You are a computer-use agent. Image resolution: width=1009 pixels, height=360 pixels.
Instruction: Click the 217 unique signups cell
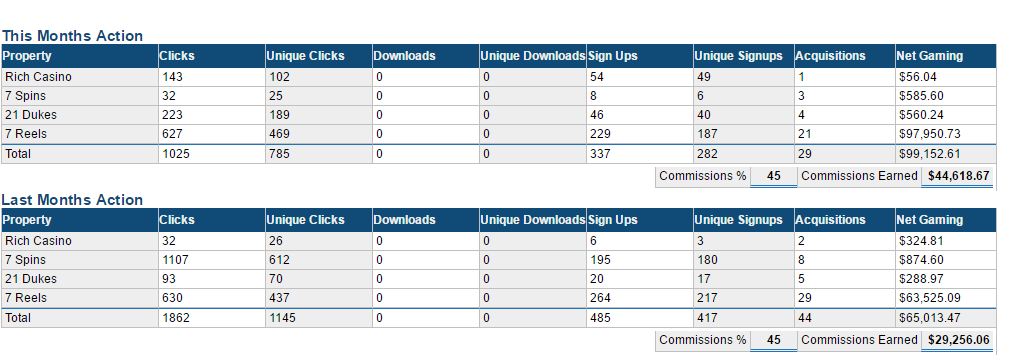click(x=743, y=298)
